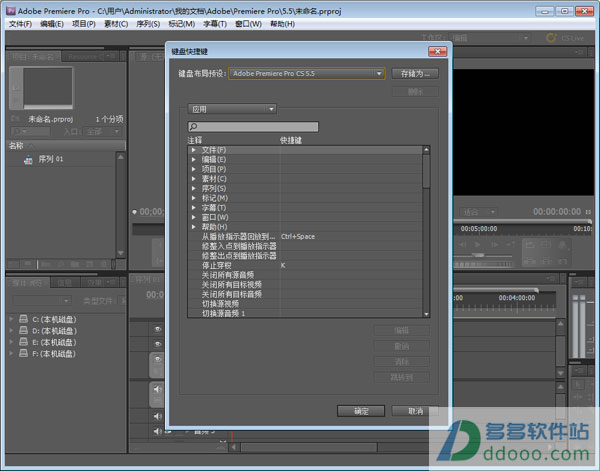The image size is (600, 471).
Task: Select the 关闭所有目标音频 row
Action: click(305, 294)
